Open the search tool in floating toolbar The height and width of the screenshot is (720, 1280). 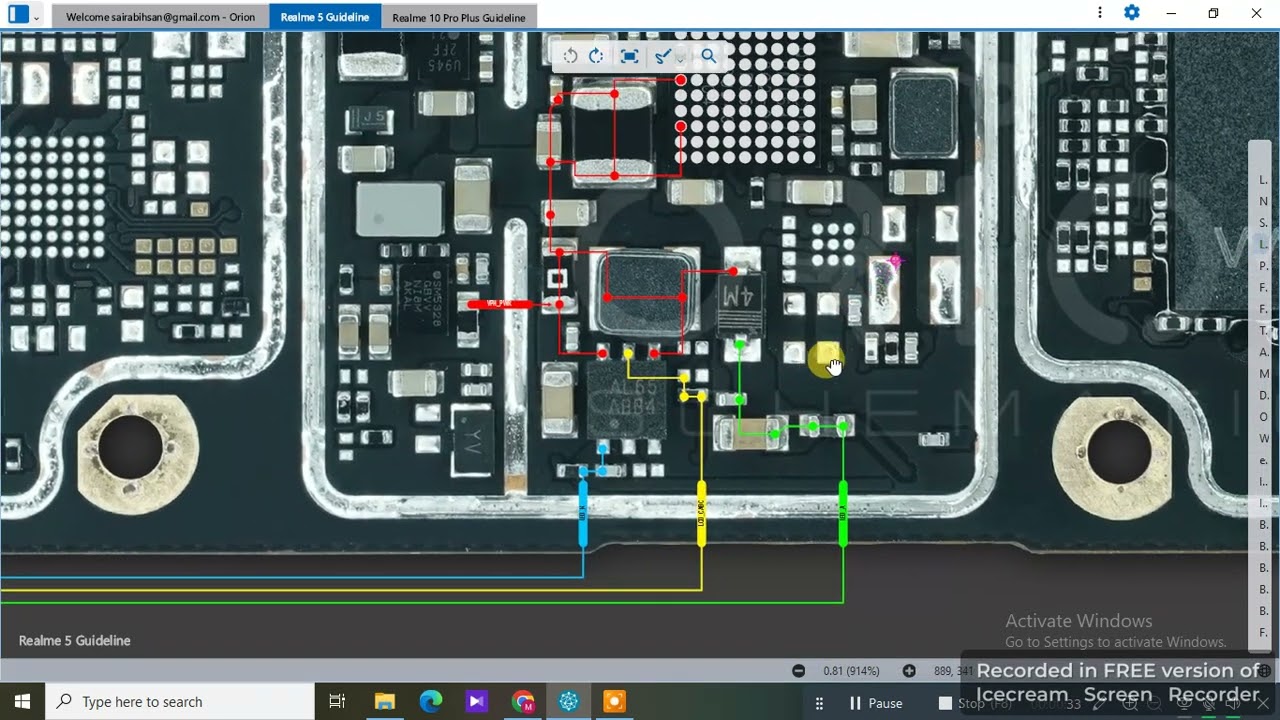coord(708,56)
